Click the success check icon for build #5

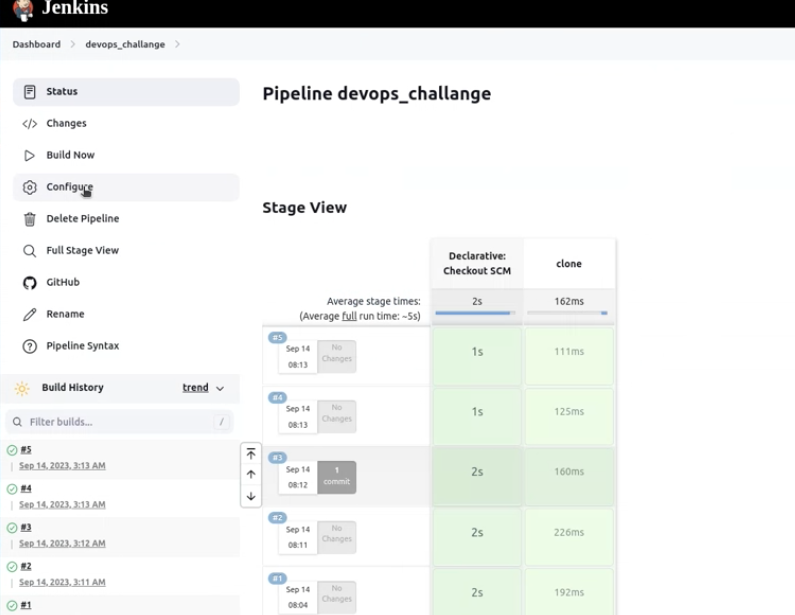point(12,450)
